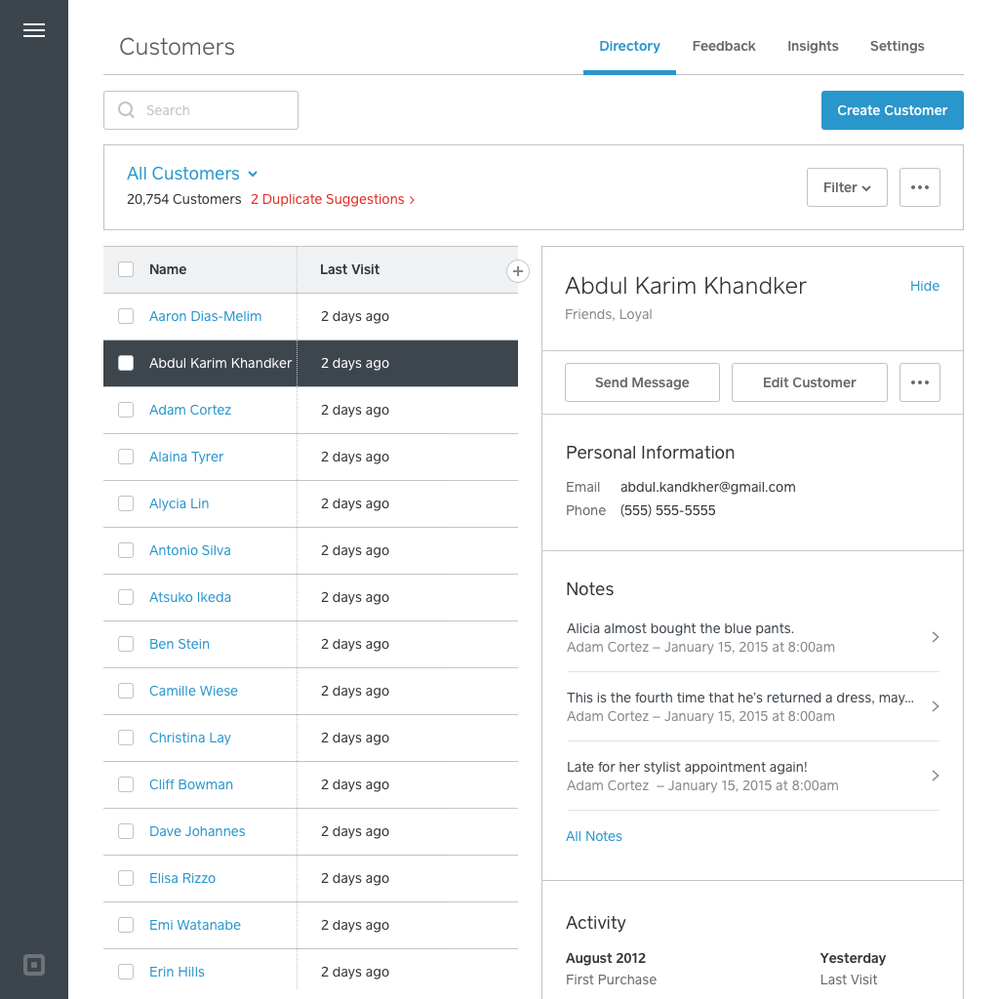The height and width of the screenshot is (999, 999).
Task: Open the more options button beside Edit Customer
Action: pos(919,383)
